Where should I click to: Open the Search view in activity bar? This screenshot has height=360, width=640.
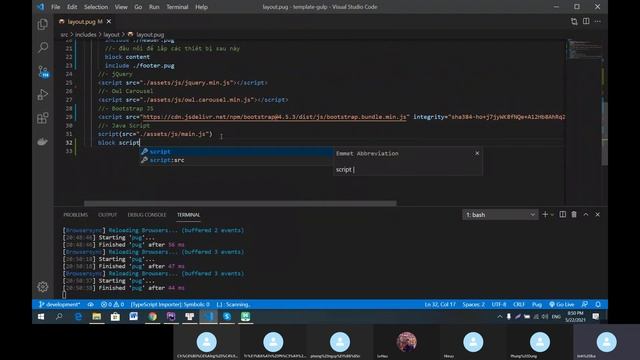42,47
